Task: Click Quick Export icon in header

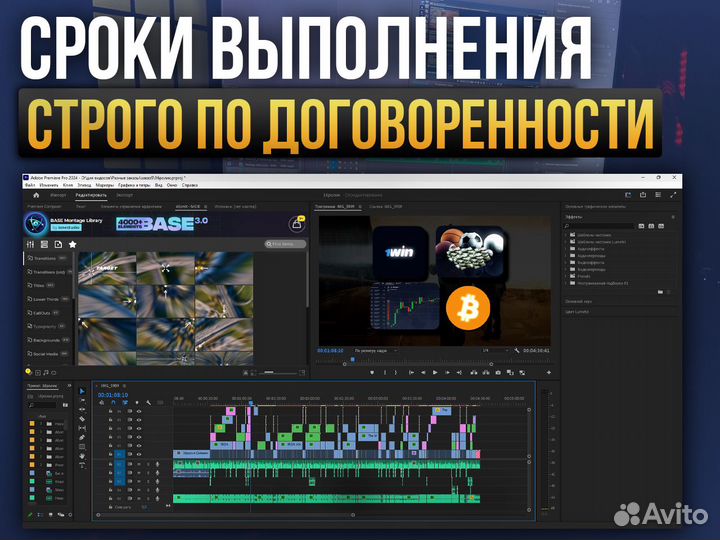Action: (643, 195)
